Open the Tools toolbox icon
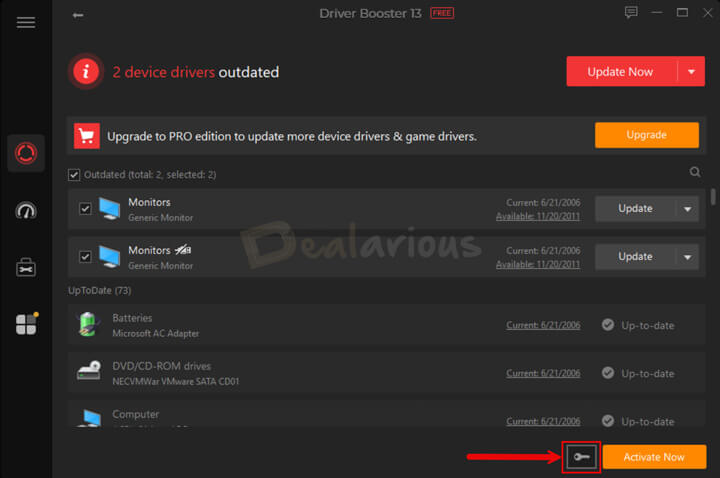The height and width of the screenshot is (478, 720). (x=26, y=267)
